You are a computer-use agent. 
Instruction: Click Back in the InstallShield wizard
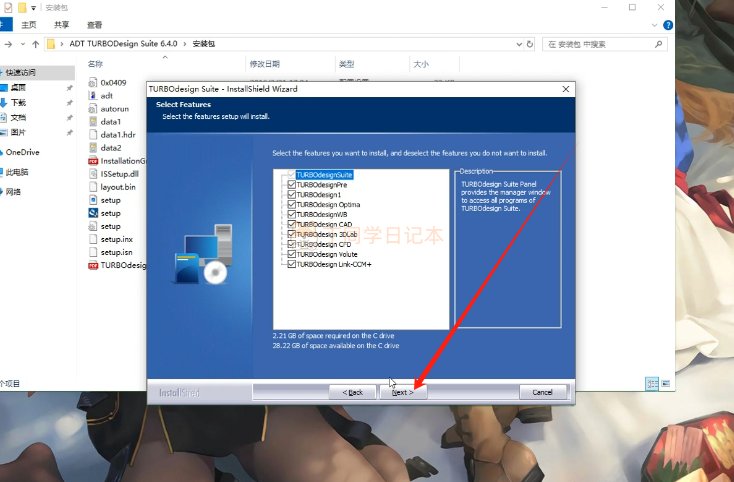[x=352, y=392]
